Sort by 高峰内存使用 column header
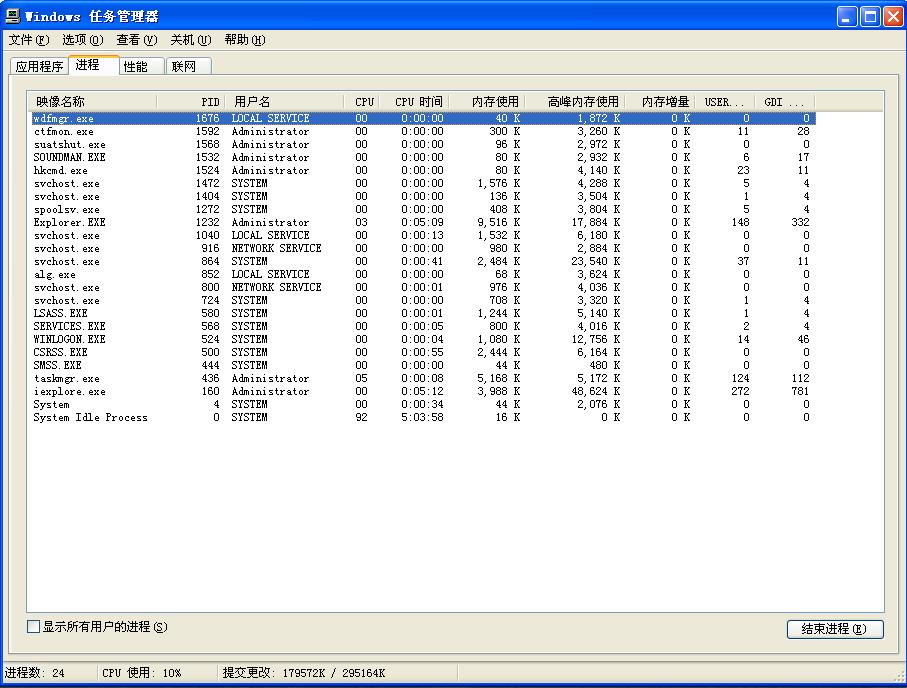Viewport: 907px width, 688px height. [x=576, y=102]
